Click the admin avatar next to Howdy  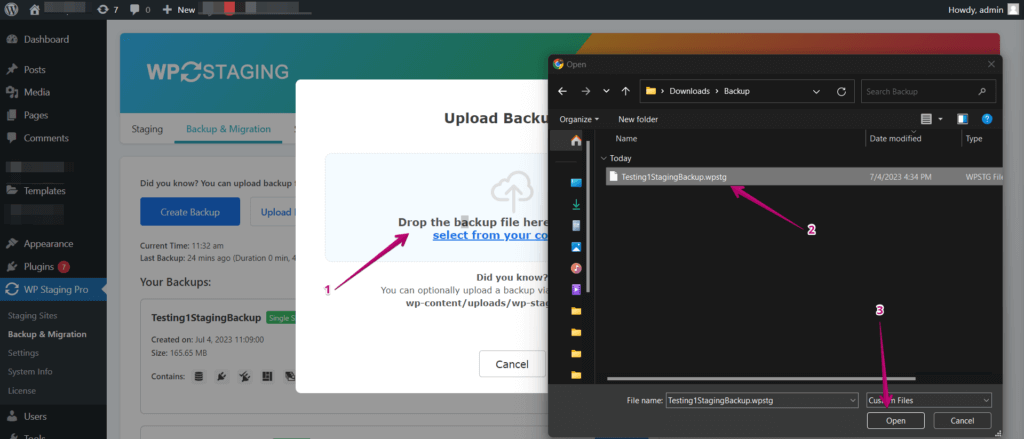1013,10
